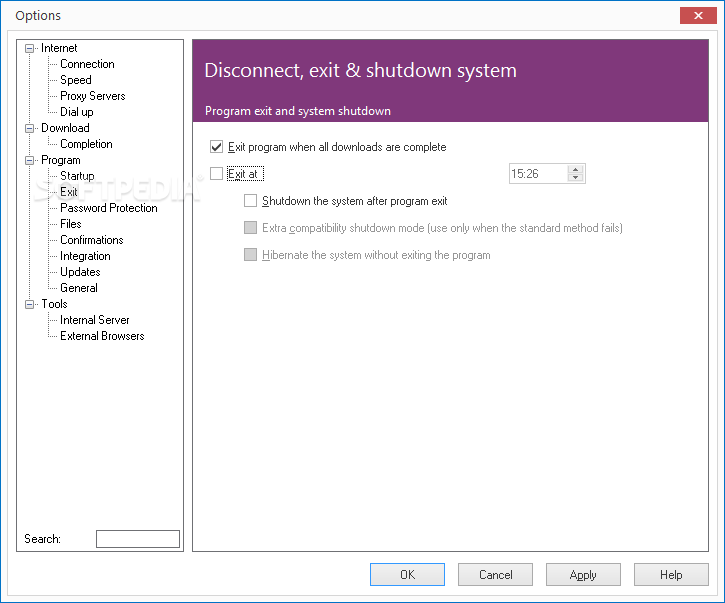Collapse the Internet tree node
This screenshot has width=725, height=603.
tap(30, 48)
